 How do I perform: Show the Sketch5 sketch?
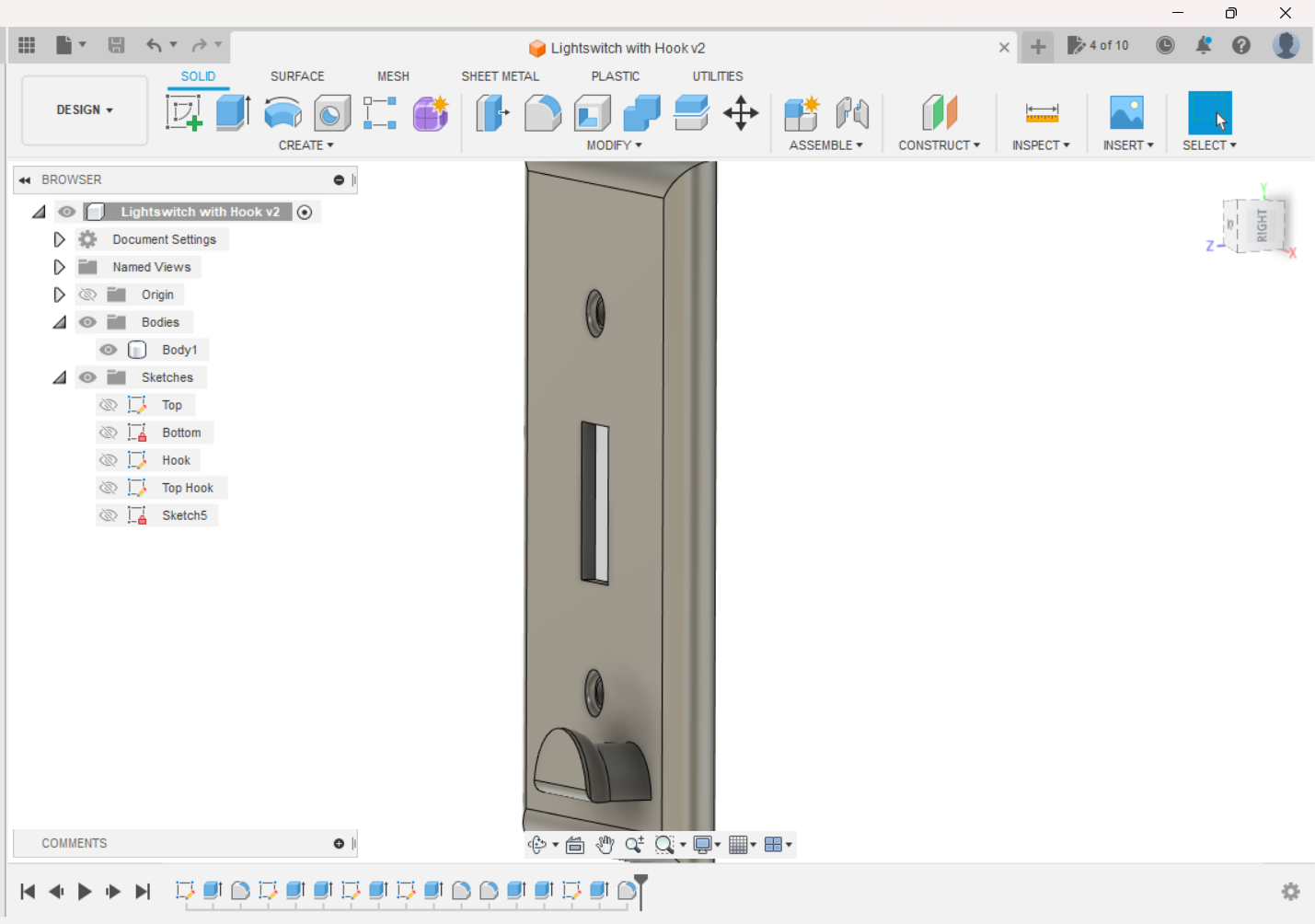click(109, 515)
